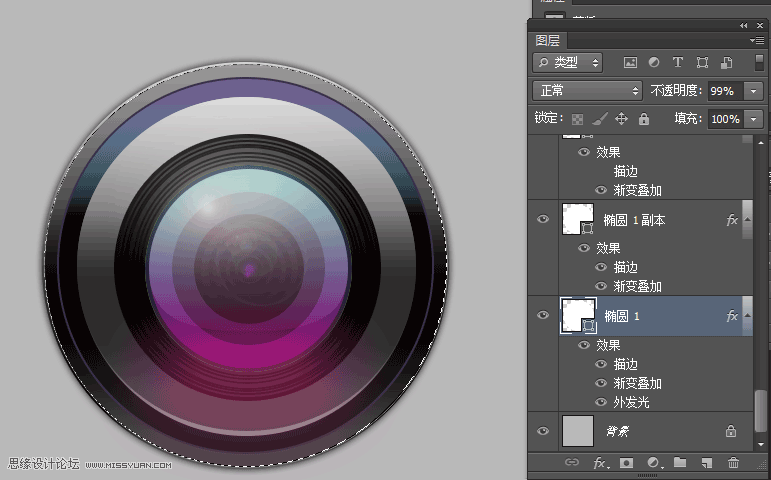This screenshot has height=480, width=771.
Task: Click the 100% fill value field
Action: click(x=726, y=119)
